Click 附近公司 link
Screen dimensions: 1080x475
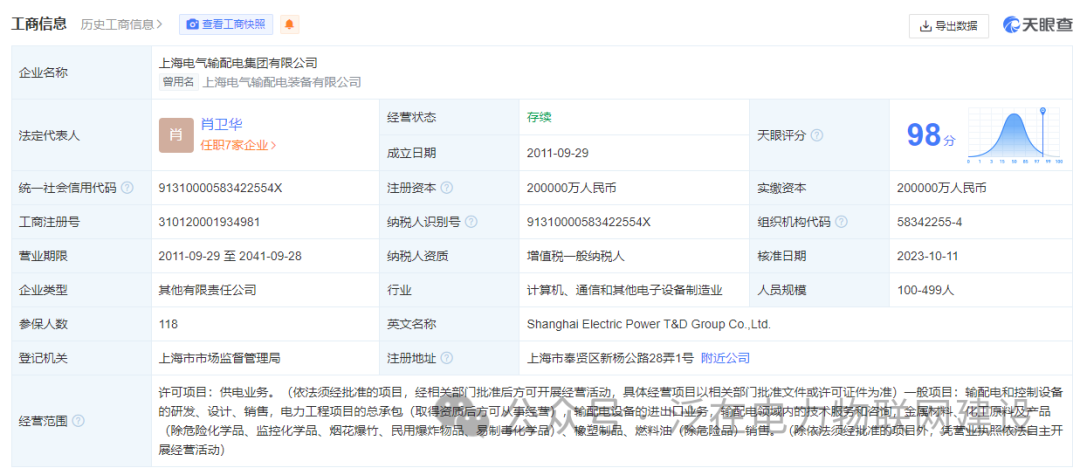tap(725, 358)
